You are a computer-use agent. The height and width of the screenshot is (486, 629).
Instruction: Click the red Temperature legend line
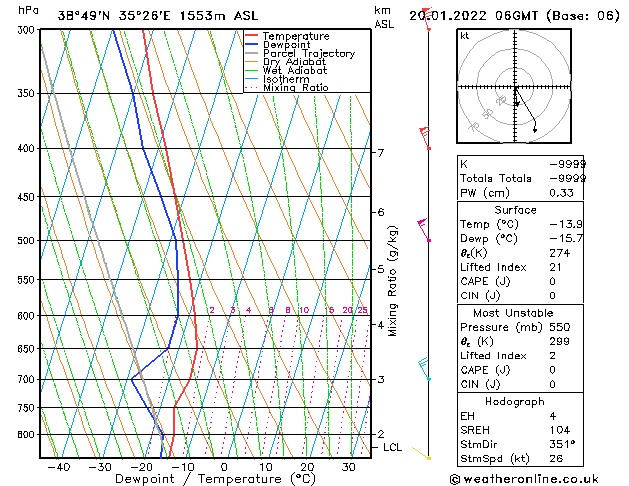point(253,36)
